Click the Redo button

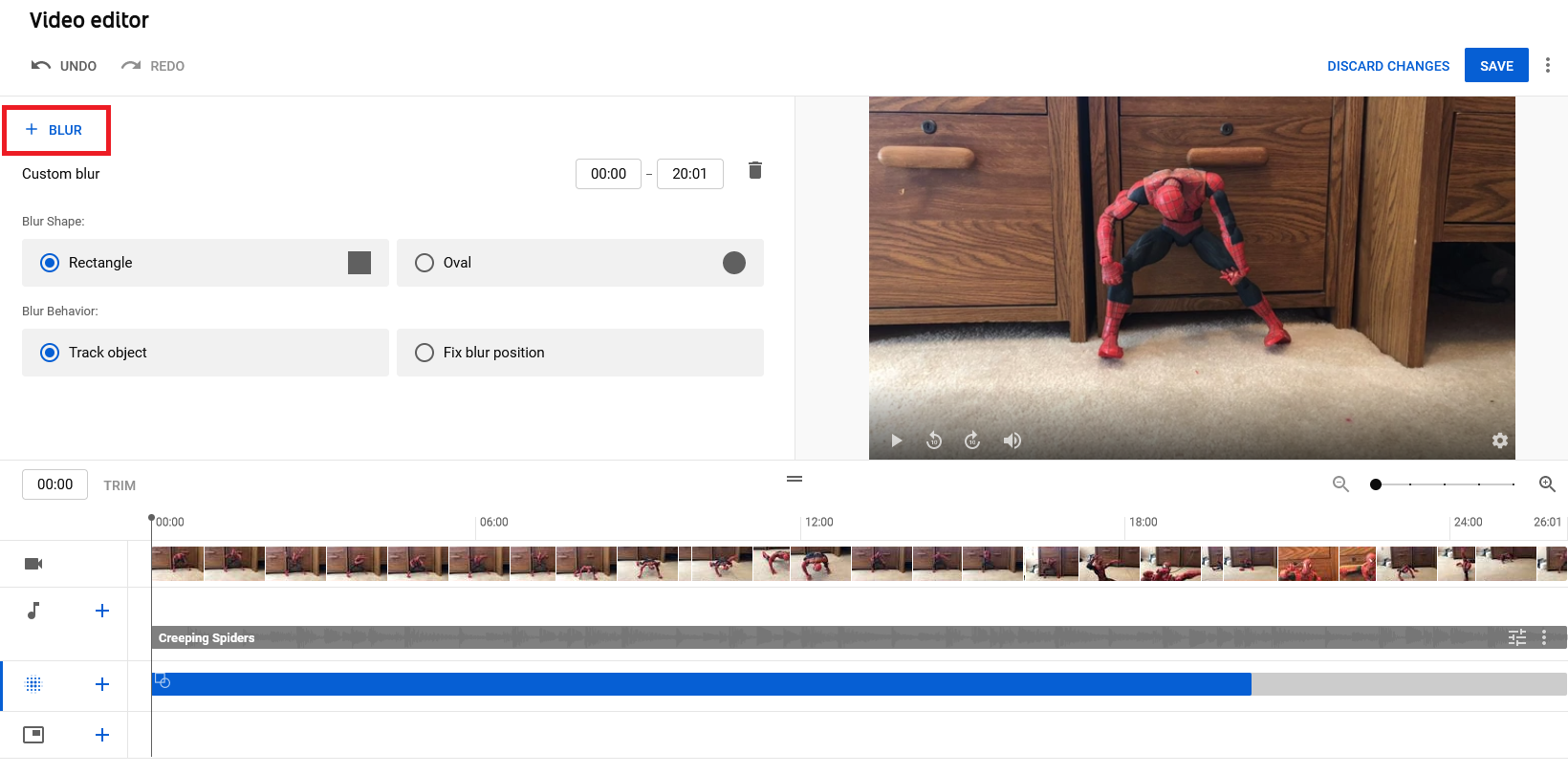point(153,66)
